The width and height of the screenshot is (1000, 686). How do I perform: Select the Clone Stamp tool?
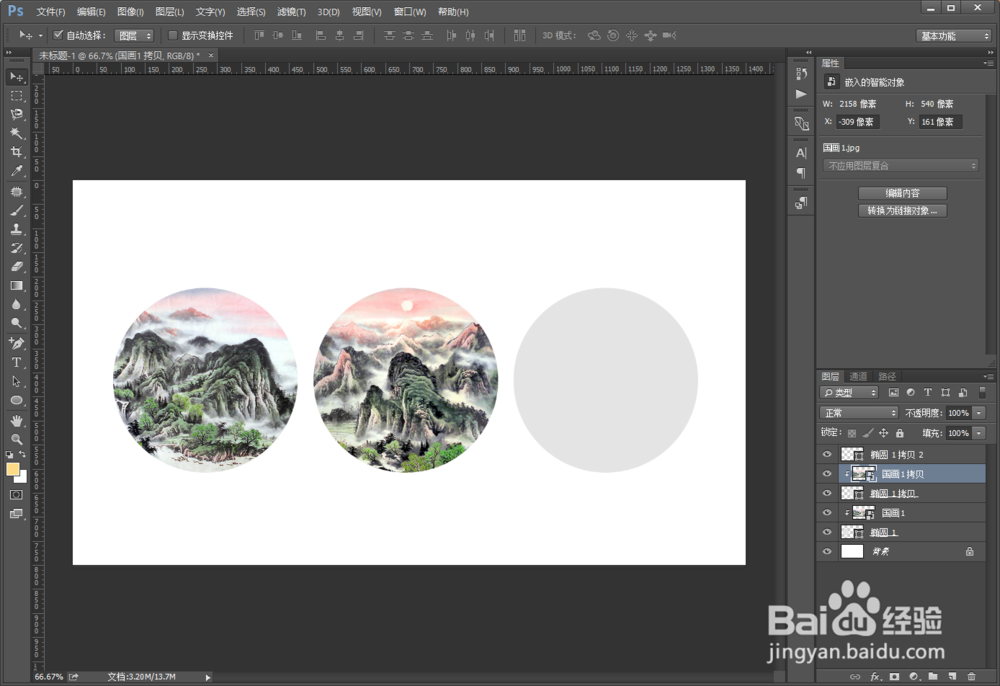17,229
